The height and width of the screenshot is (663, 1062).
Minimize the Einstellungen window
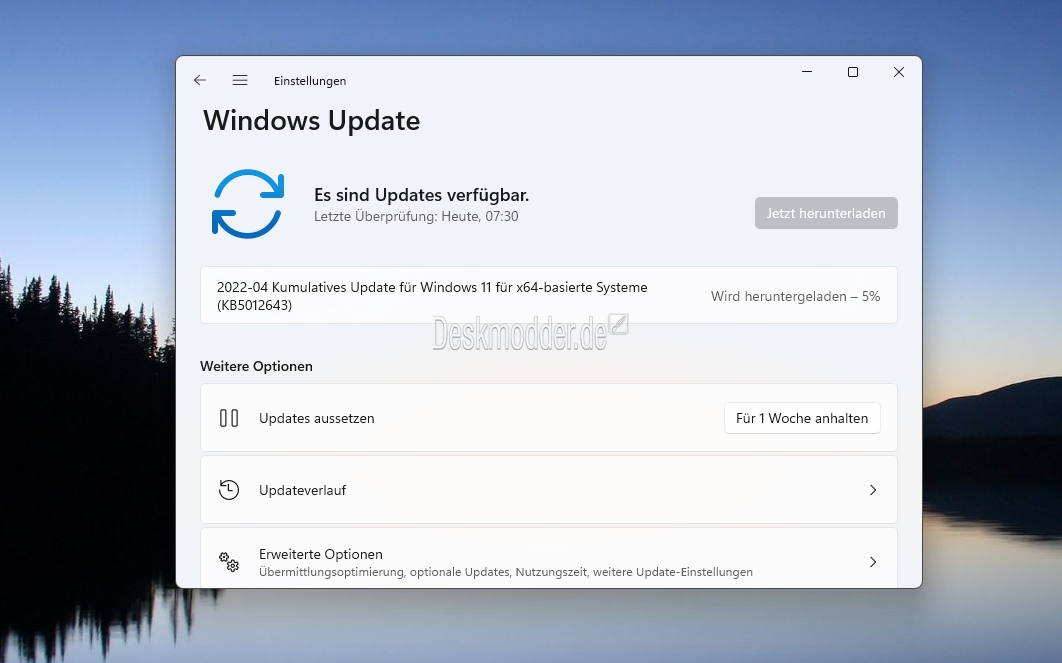click(x=807, y=72)
